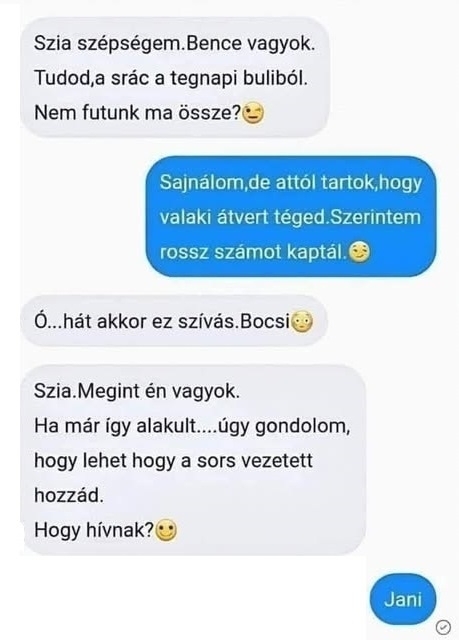Tap the "Ó...hát akkor ez szívás." message
Viewport: 459px width, 640px height.
coord(137,322)
